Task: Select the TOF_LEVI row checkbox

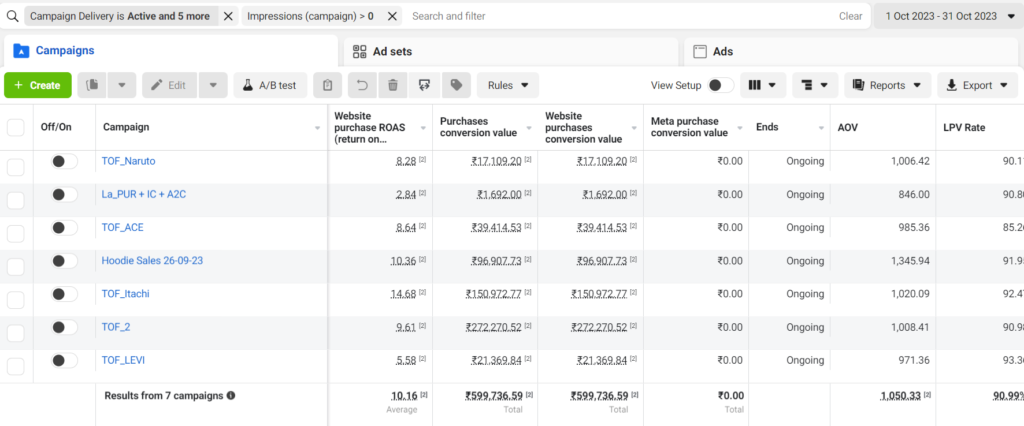Action: [x=15, y=367]
